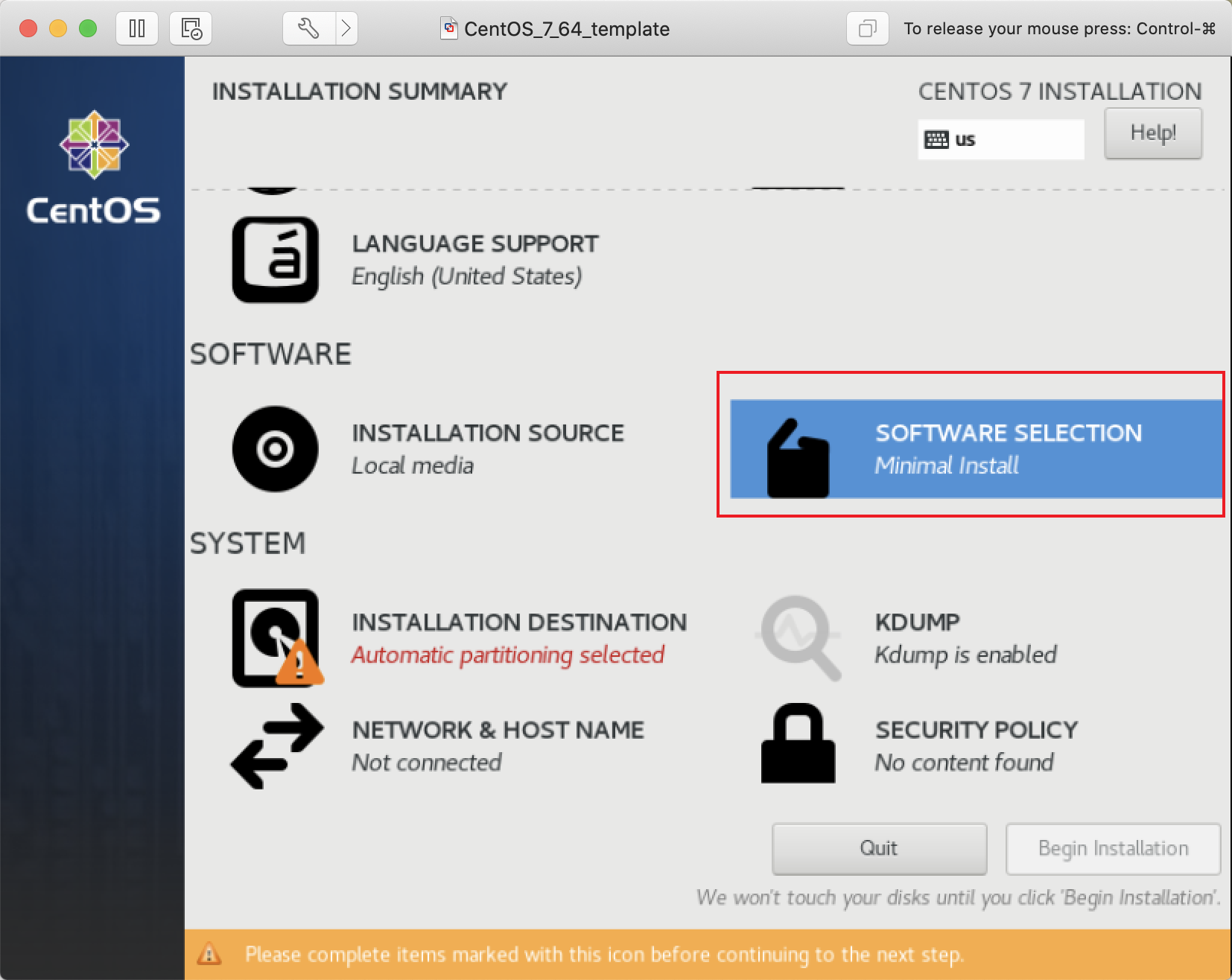Click warning triangle in the orange bar
Viewport: 1232px width, 980px height.
pos(209,954)
